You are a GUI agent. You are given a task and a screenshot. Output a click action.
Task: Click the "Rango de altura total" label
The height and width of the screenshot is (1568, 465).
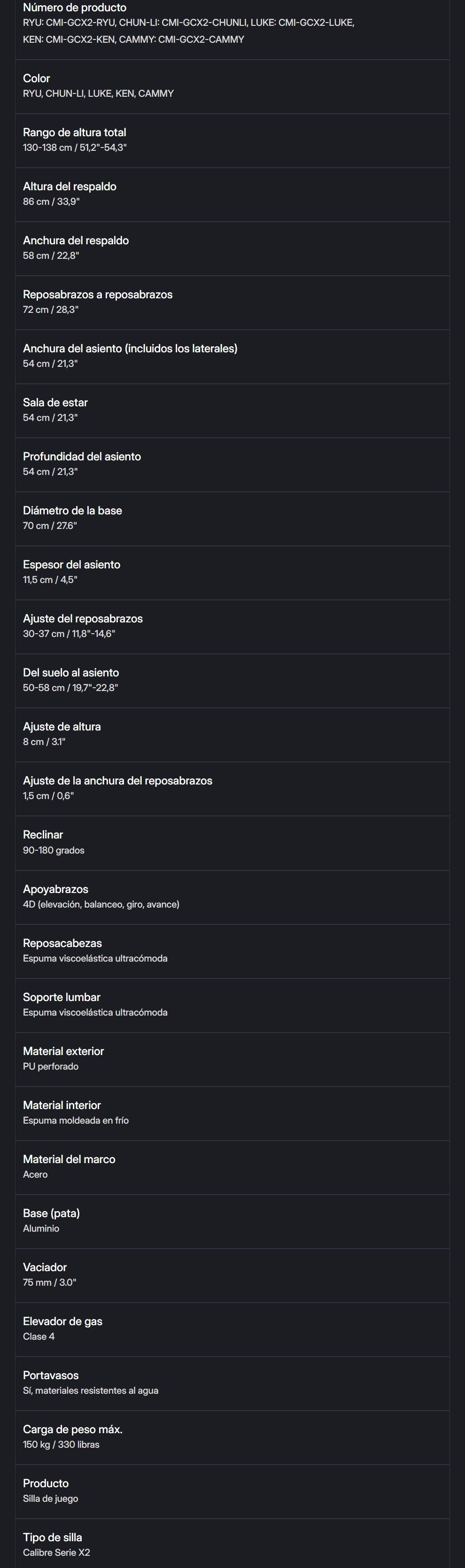[x=74, y=132]
